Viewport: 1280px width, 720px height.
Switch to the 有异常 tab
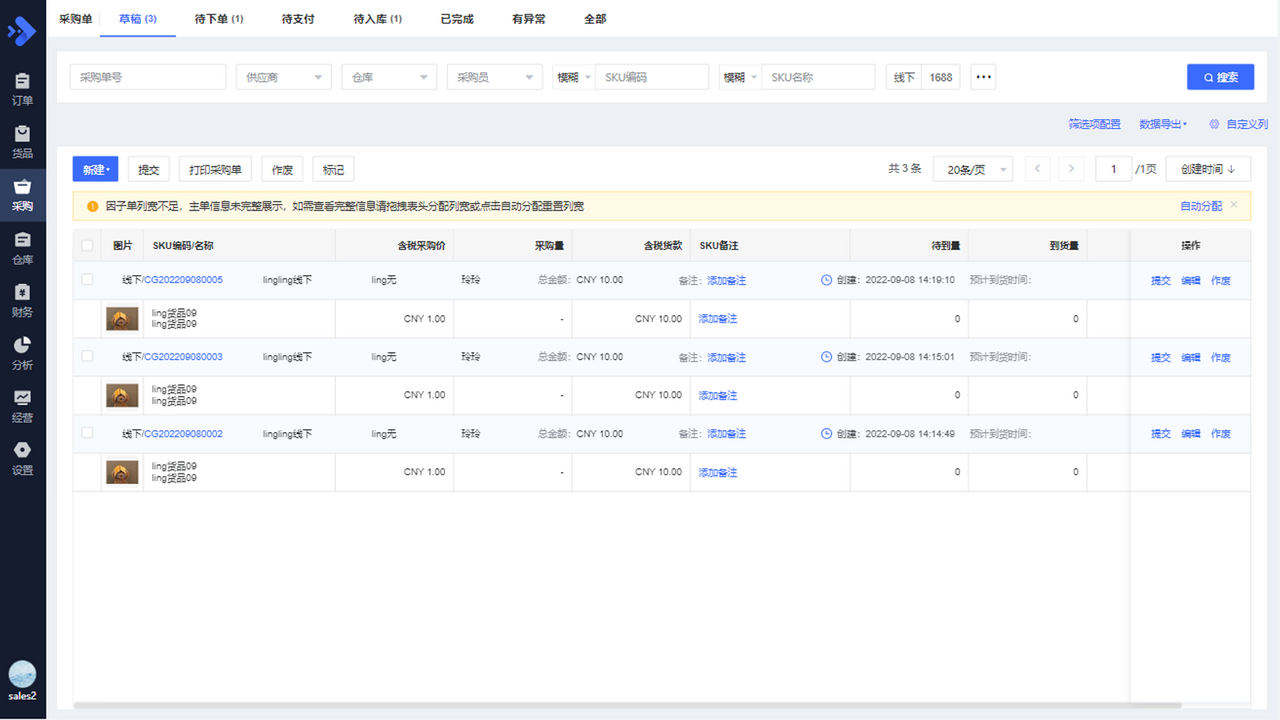coord(529,19)
